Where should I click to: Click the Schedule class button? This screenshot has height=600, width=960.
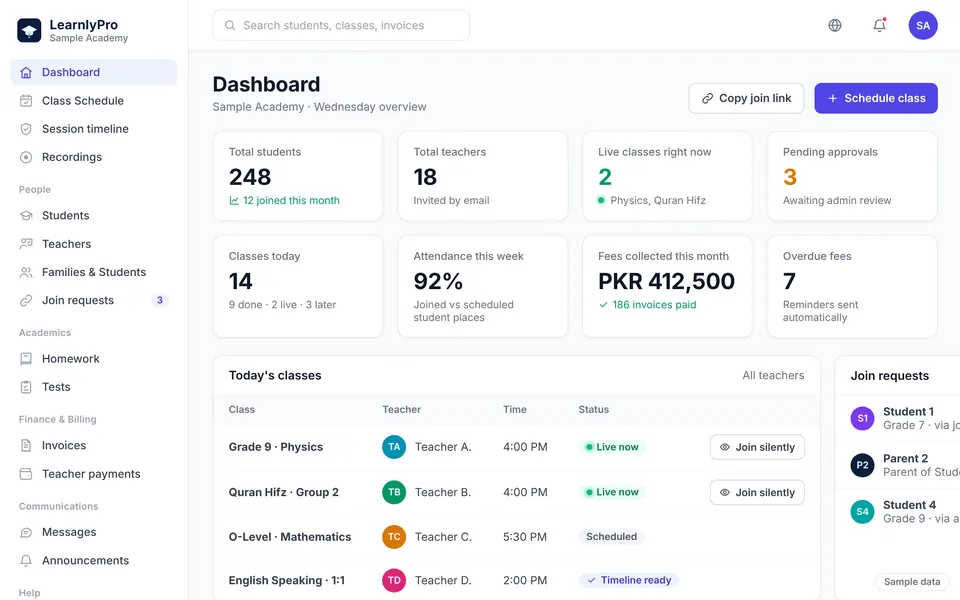click(876, 98)
